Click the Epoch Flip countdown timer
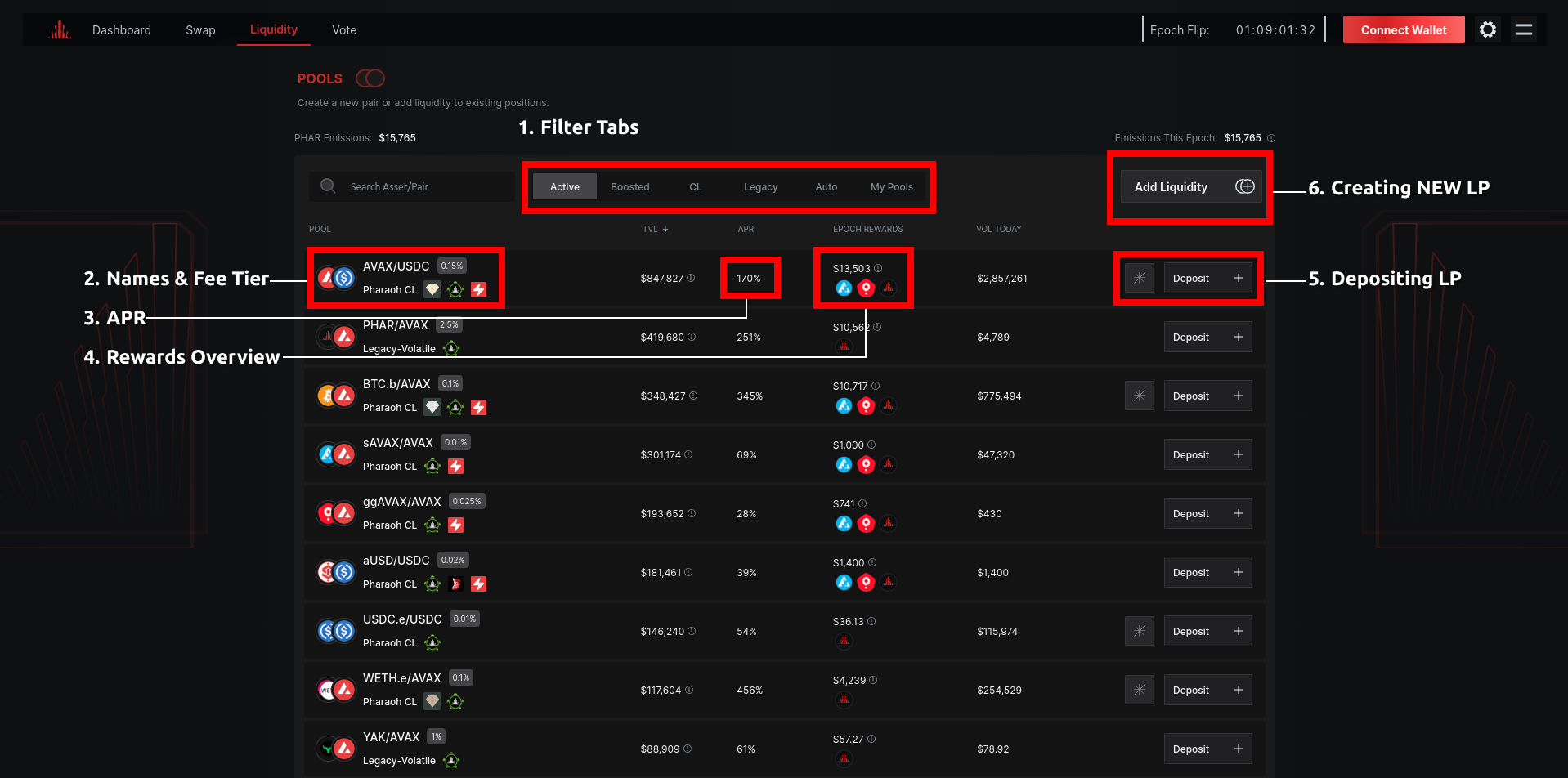1568x778 pixels. pos(1275,30)
